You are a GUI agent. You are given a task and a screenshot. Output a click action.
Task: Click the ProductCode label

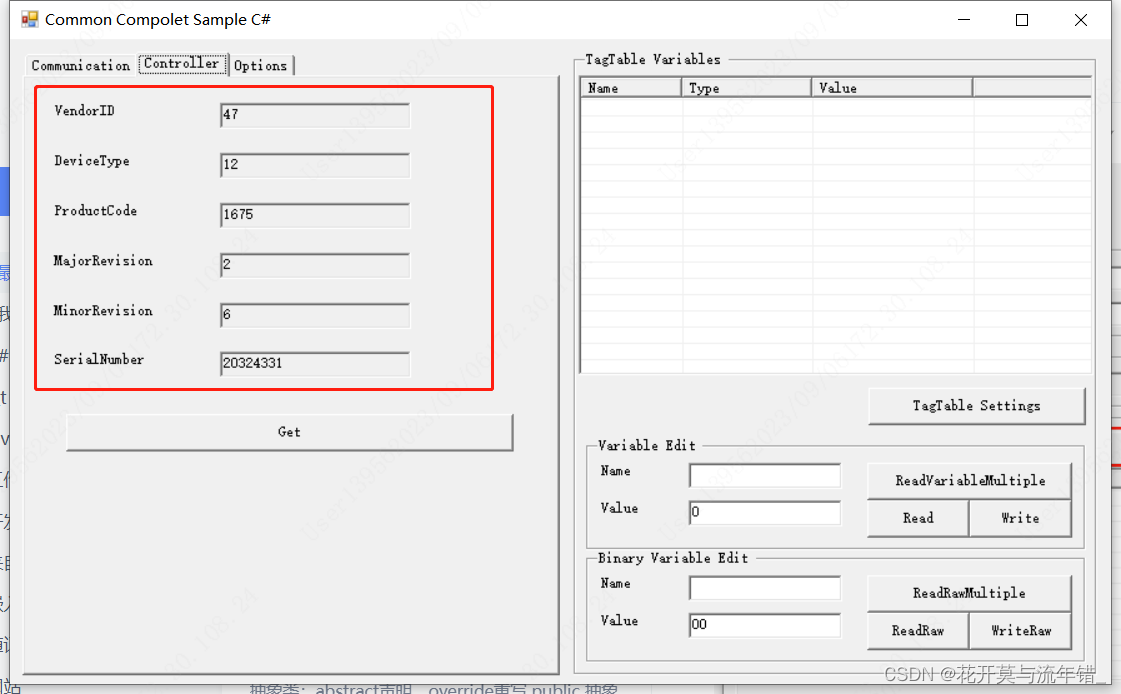[96, 211]
